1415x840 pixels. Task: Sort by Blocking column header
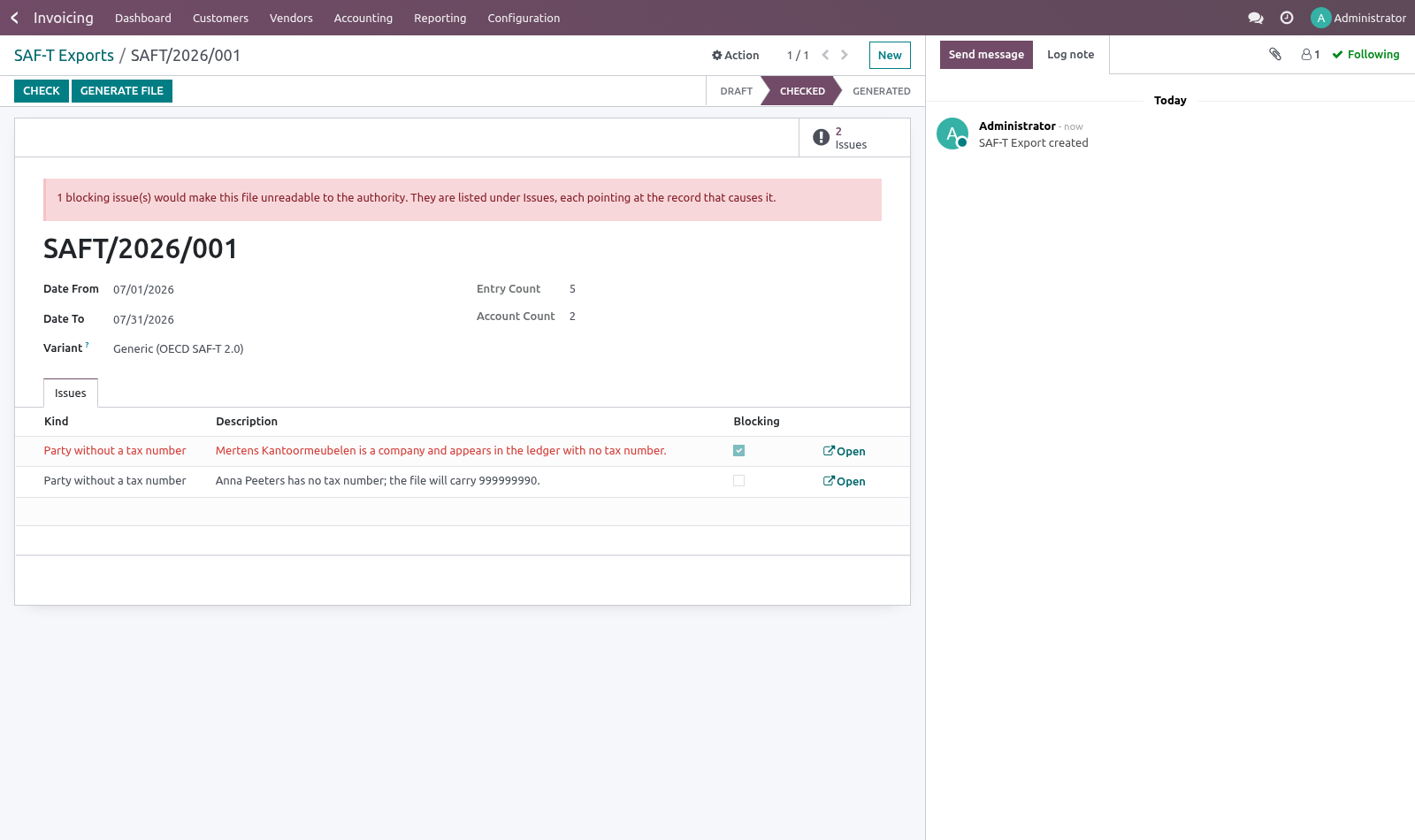tap(756, 422)
